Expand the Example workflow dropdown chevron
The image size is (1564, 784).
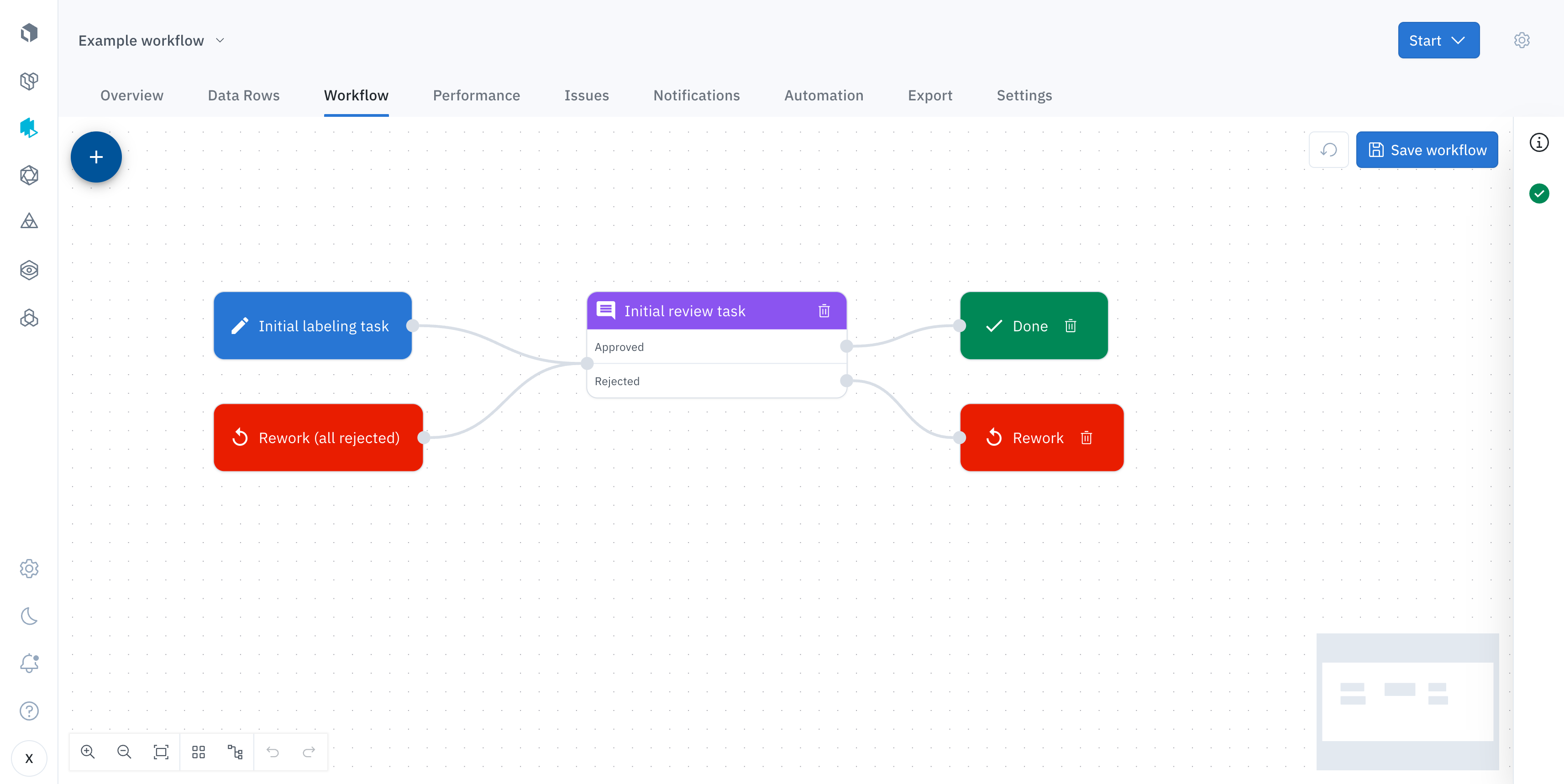(x=220, y=41)
